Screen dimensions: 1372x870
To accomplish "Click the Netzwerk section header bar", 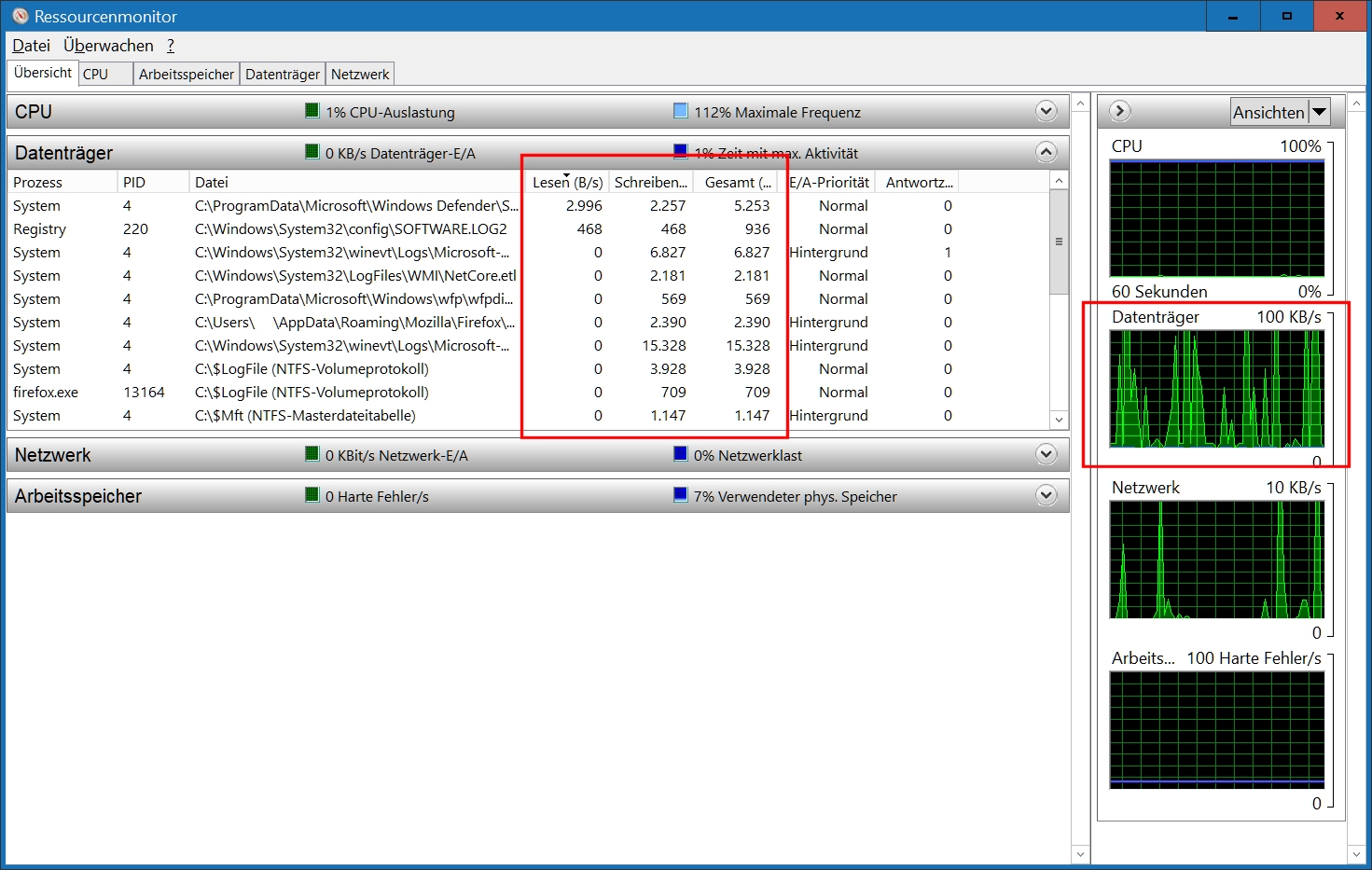I will [537, 454].
